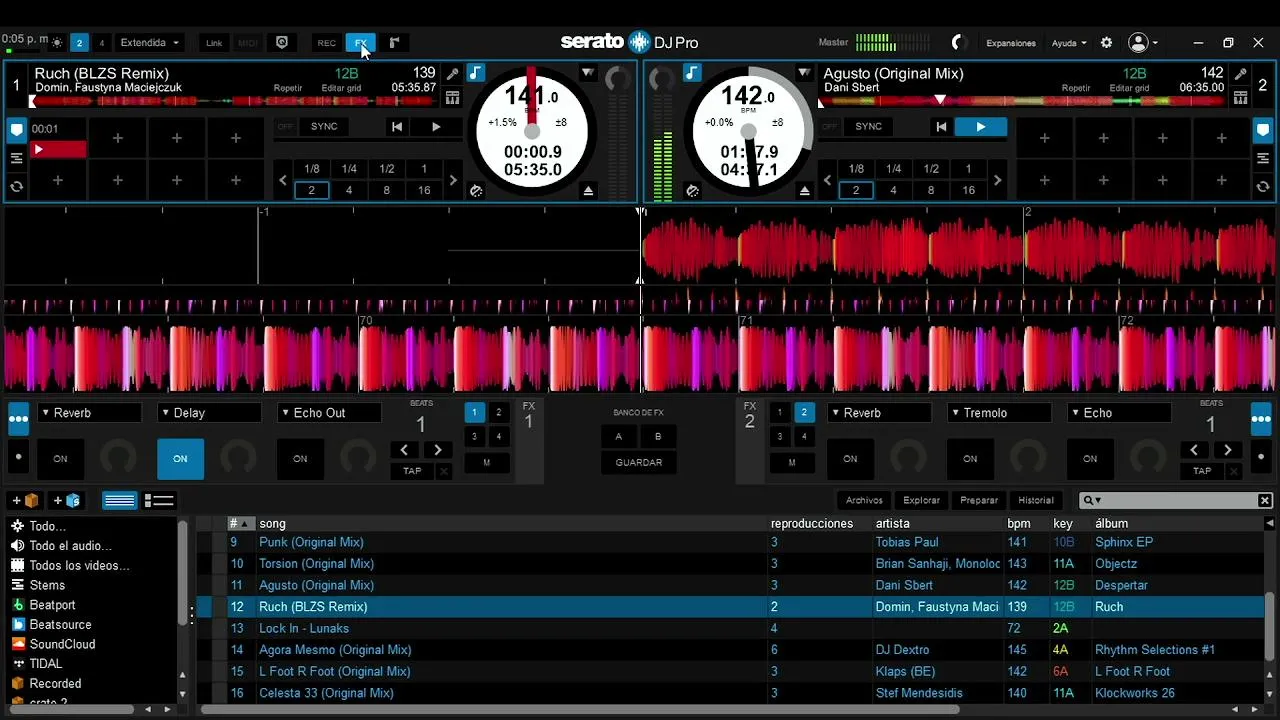Enable SYNC on deck 2

point(868,127)
